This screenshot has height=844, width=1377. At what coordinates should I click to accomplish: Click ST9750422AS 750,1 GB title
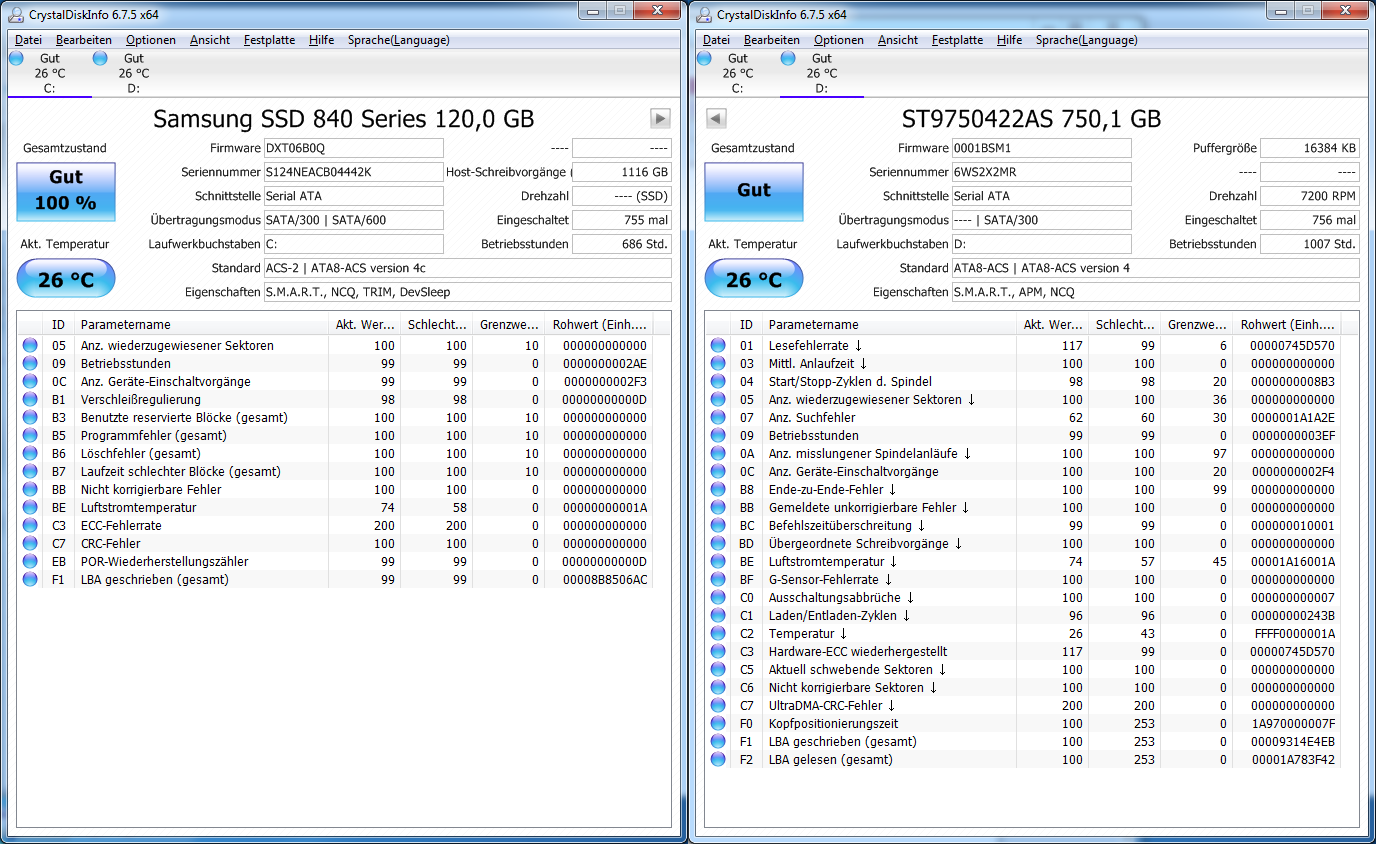pos(1031,119)
